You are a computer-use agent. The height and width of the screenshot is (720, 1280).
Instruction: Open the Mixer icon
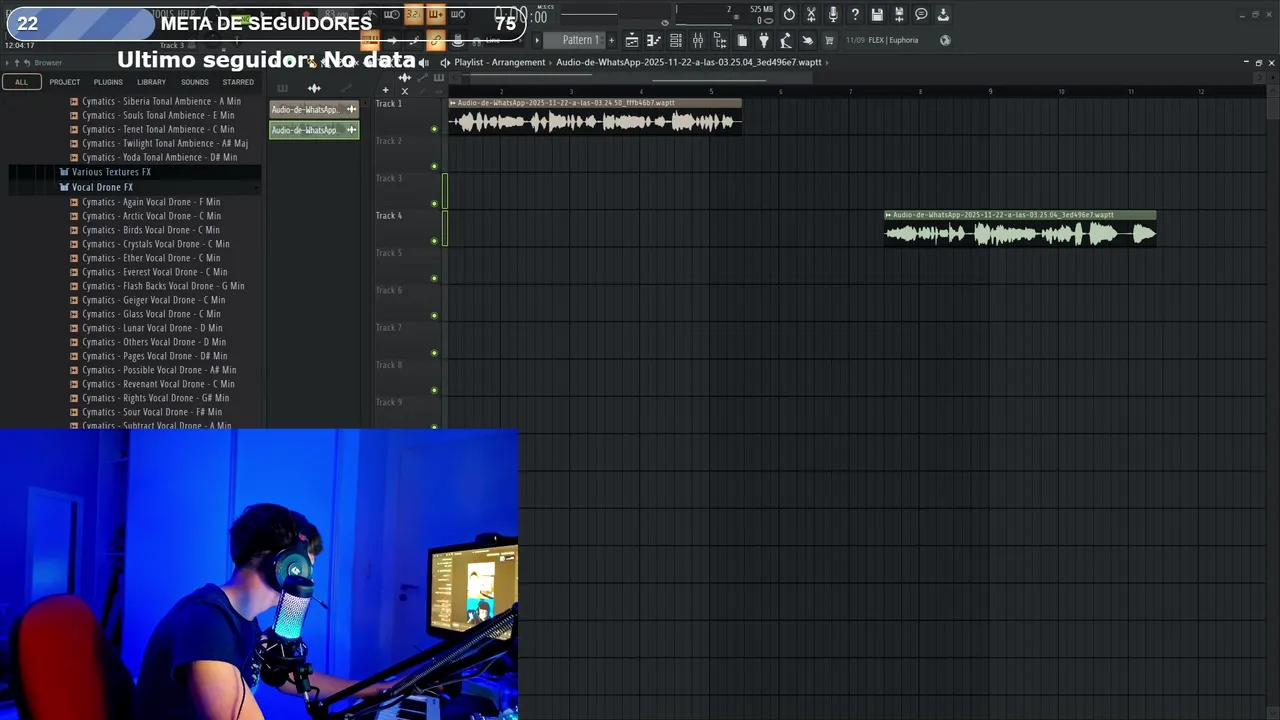tap(698, 40)
